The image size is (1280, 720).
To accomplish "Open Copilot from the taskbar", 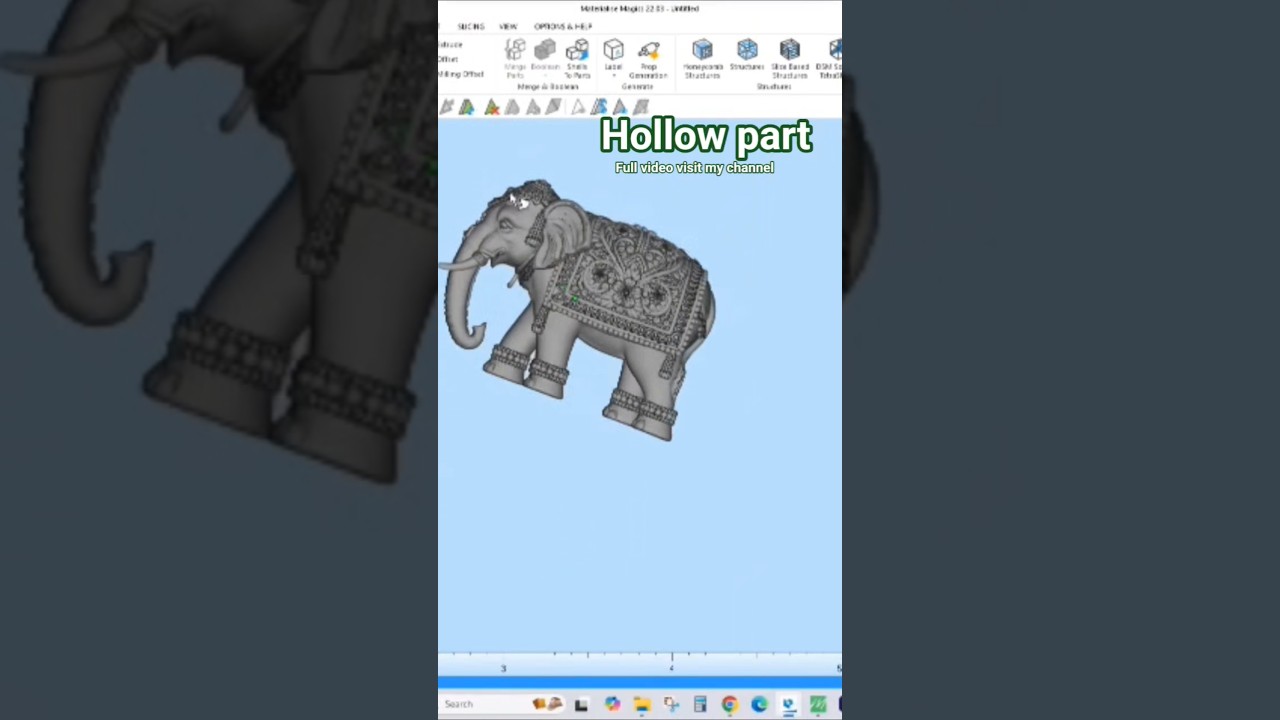I will pyautogui.click(x=612, y=705).
